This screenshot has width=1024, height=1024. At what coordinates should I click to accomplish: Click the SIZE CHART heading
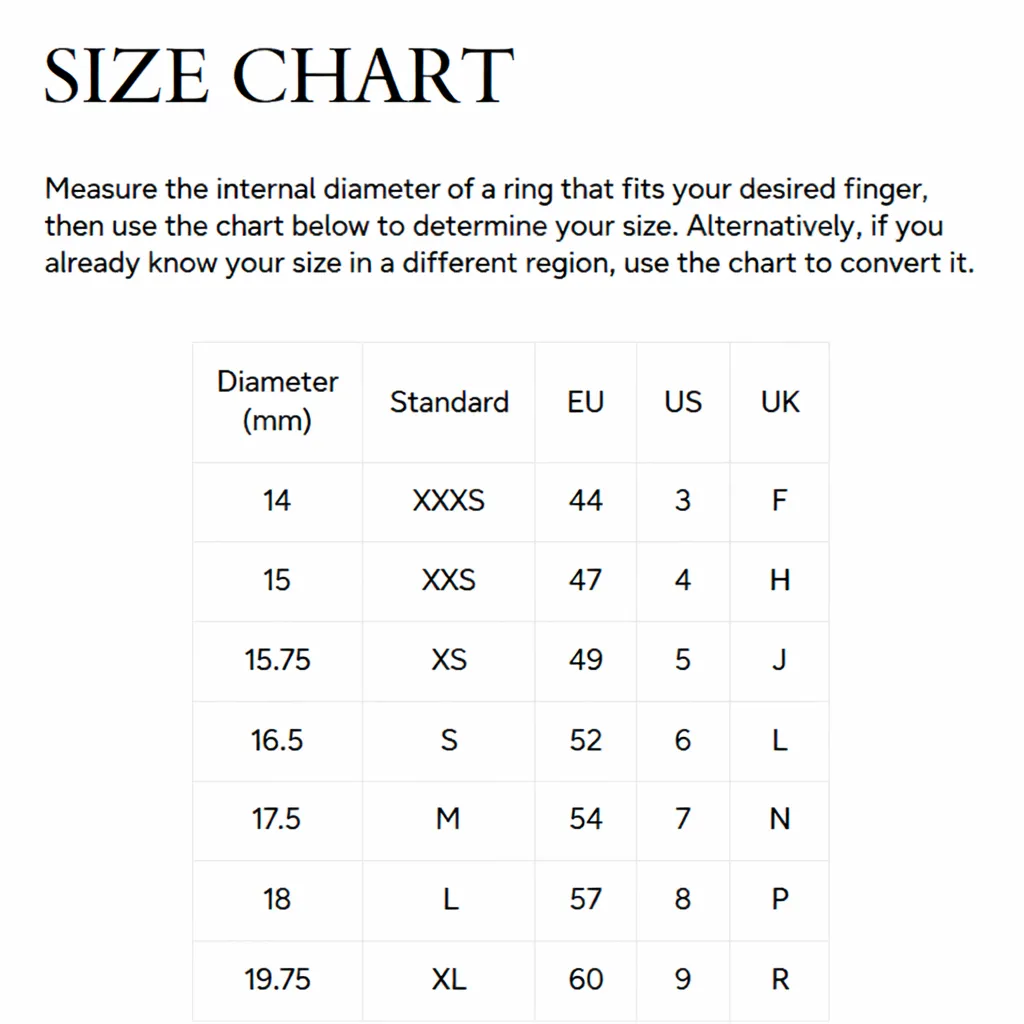(x=278, y=76)
